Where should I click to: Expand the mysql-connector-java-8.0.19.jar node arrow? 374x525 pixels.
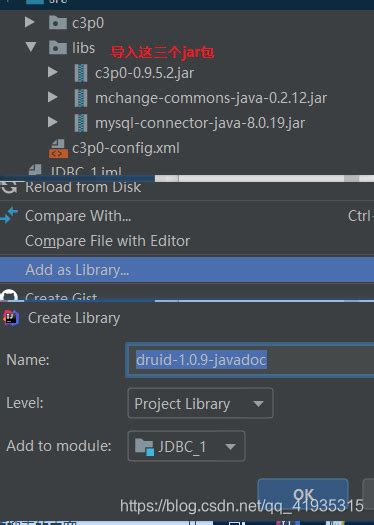point(53,122)
